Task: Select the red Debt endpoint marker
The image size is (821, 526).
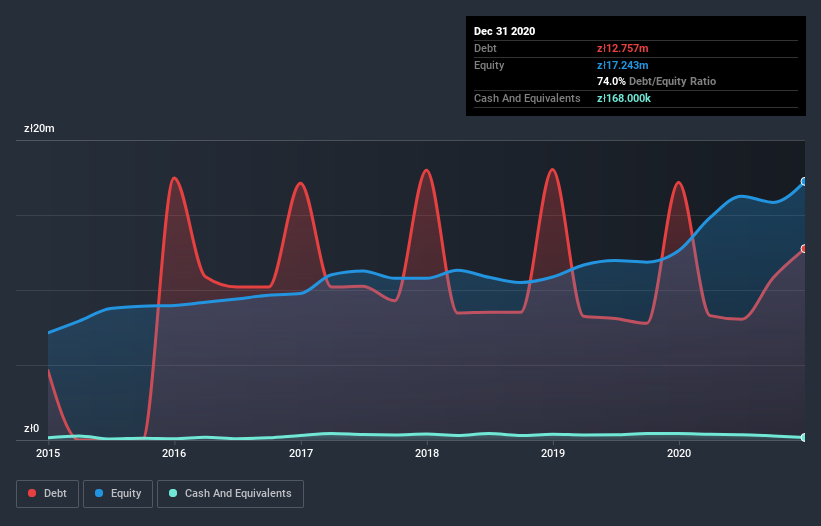Action: (x=804, y=249)
